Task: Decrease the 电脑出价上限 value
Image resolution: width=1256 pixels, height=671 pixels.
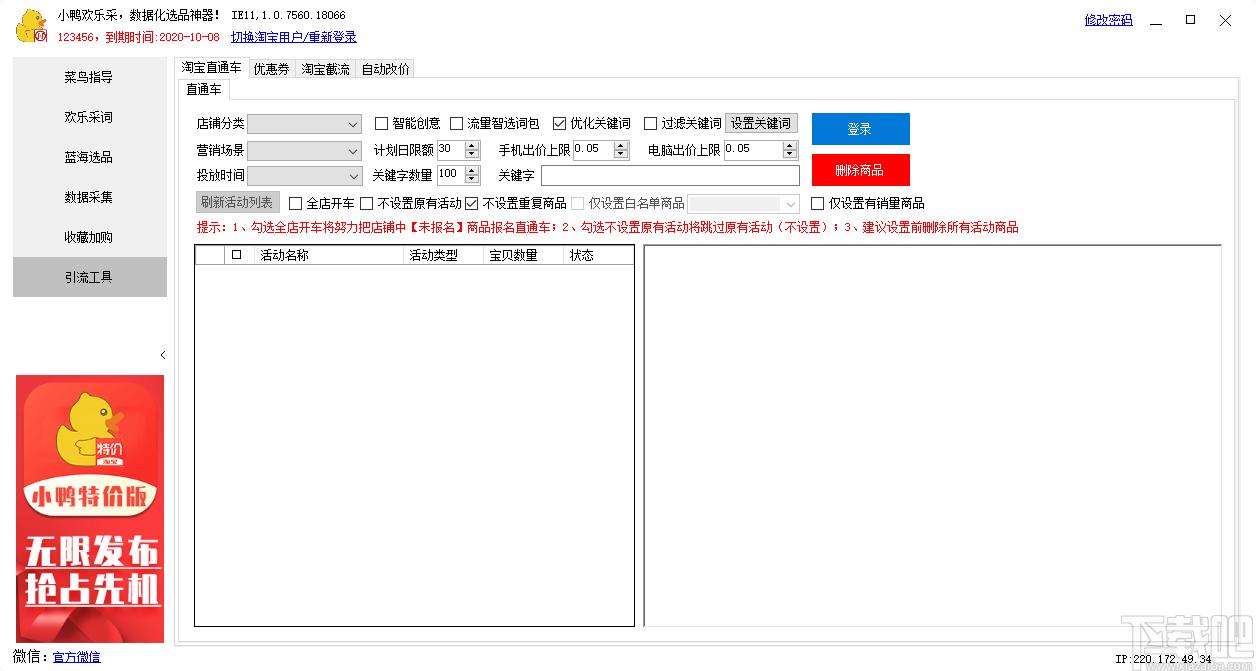Action: click(791, 154)
